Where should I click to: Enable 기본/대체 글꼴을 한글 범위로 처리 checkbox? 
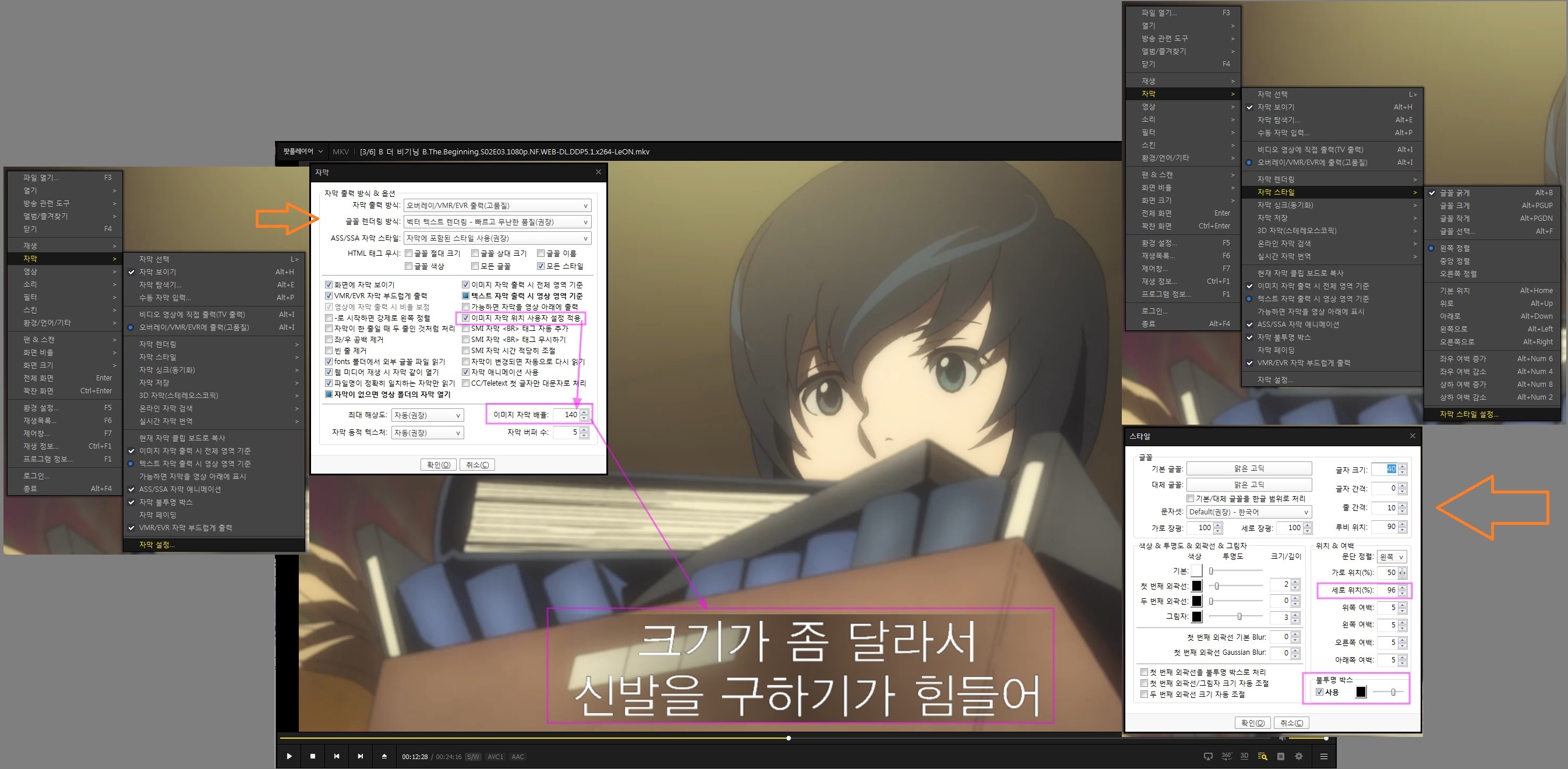coord(1190,498)
